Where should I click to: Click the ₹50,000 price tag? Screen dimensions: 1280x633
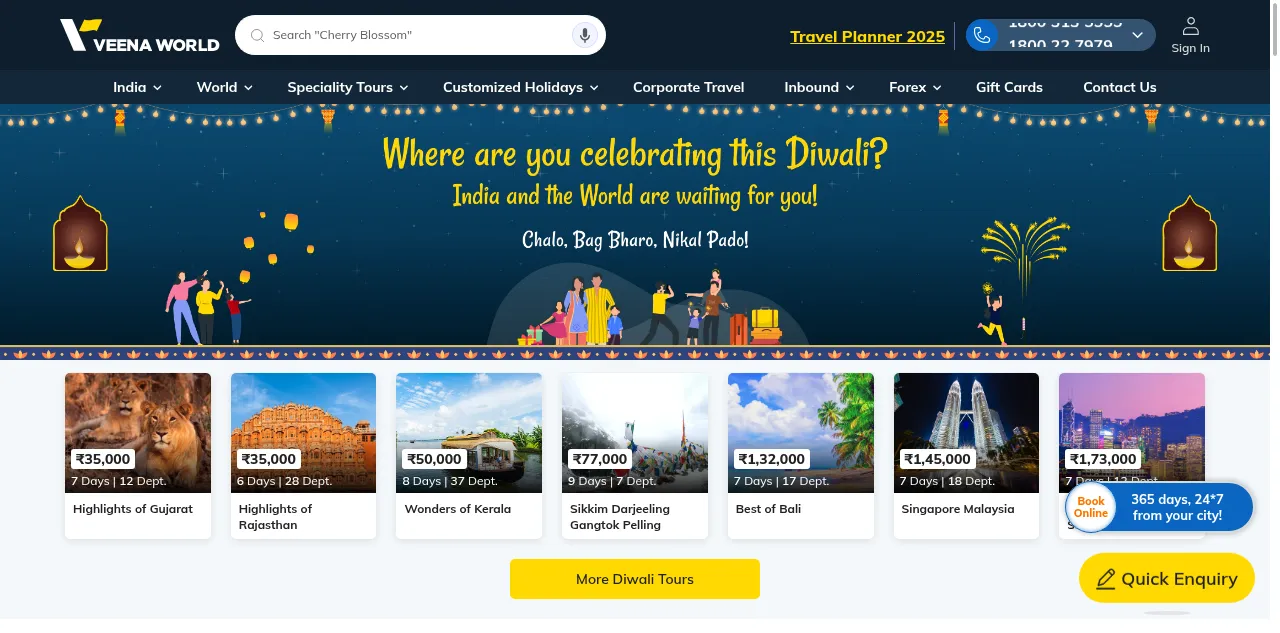[434, 459]
